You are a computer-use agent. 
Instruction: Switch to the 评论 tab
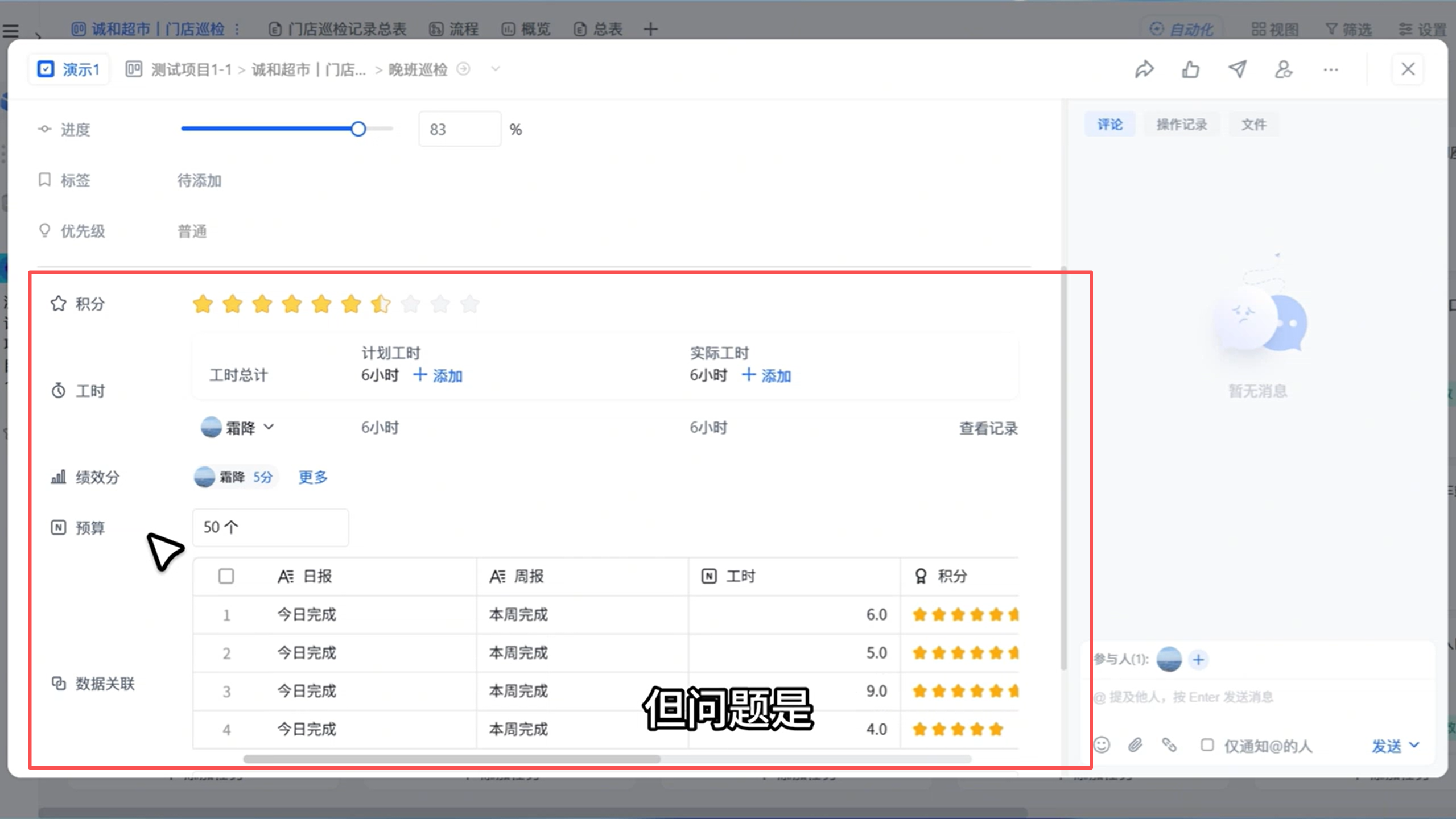tap(1109, 125)
